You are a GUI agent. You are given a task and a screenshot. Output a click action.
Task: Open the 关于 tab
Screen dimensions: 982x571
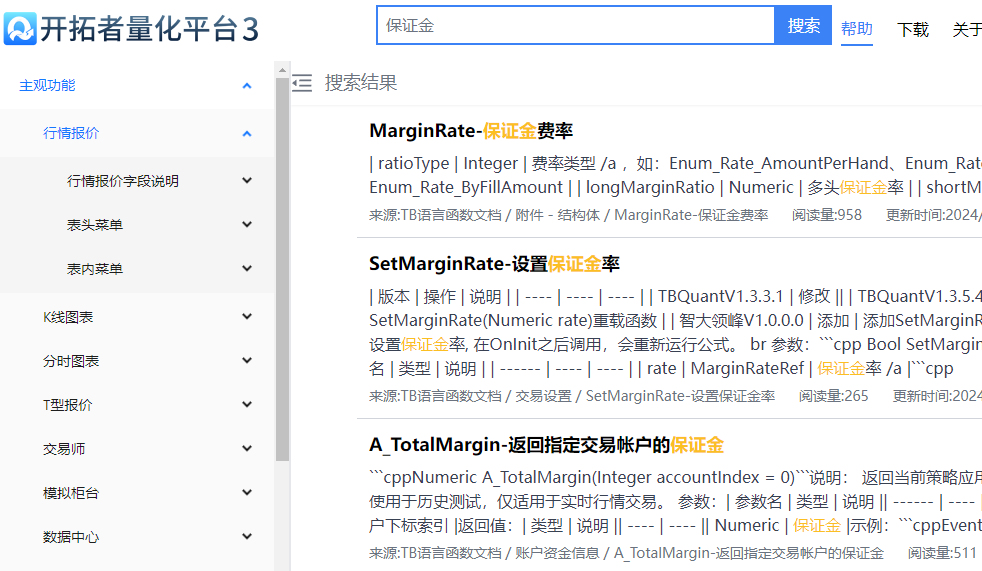(967, 29)
